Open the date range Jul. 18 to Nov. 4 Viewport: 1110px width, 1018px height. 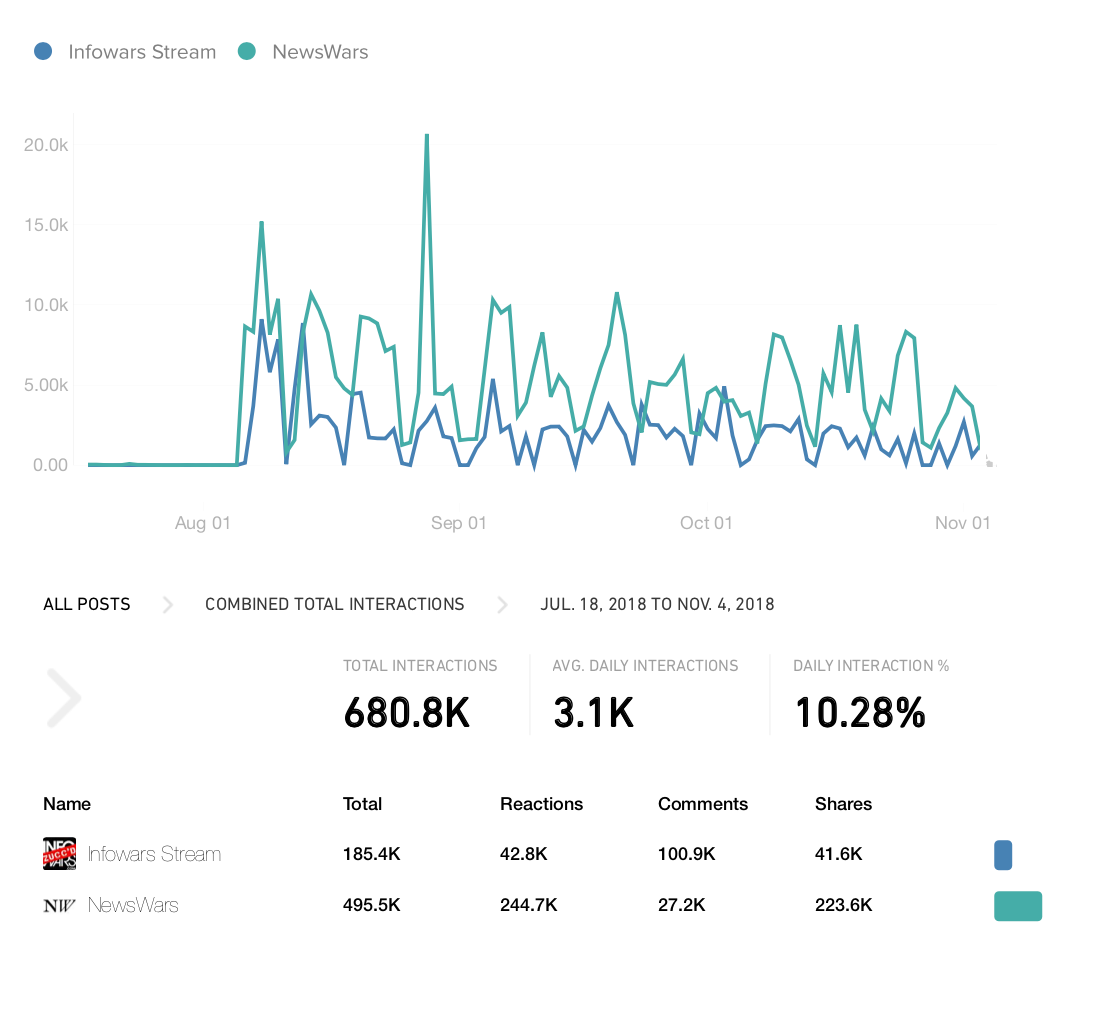pyautogui.click(x=657, y=604)
